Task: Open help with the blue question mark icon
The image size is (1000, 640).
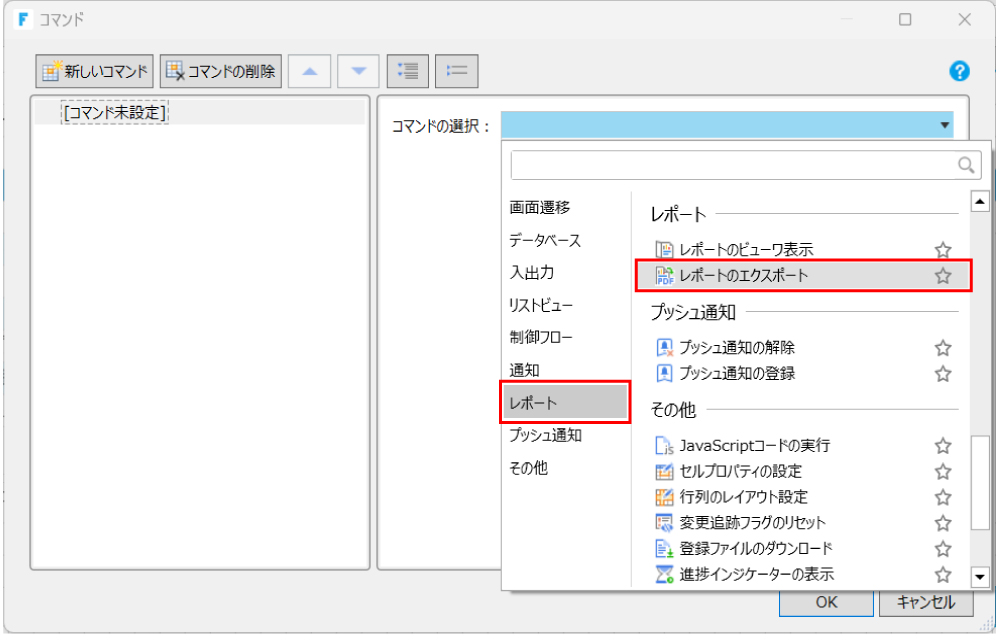Action: tap(959, 71)
